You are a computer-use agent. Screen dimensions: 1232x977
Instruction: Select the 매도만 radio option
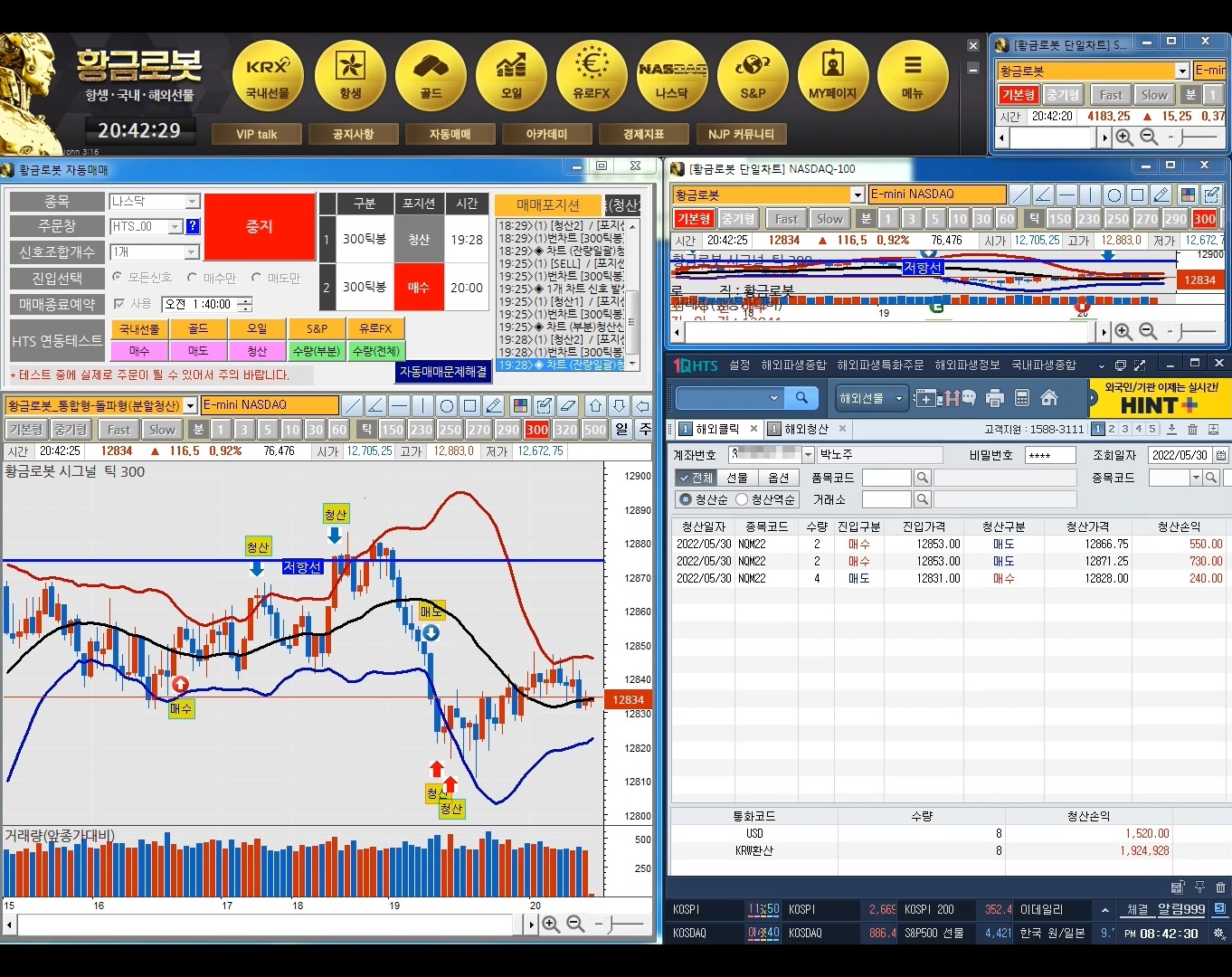click(256, 278)
